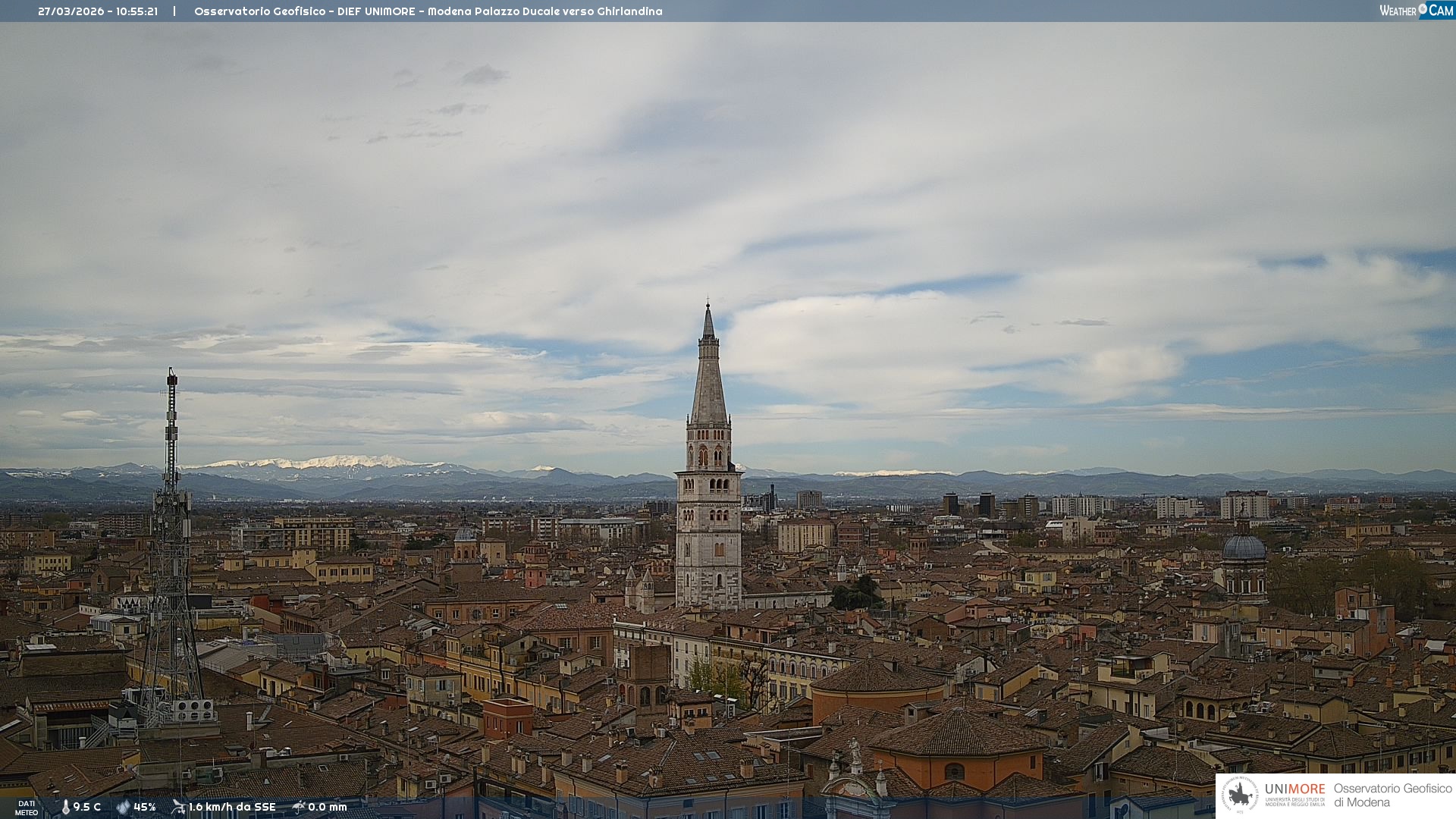Click the grey church dome
Viewport: 1456px width, 819px height.
click(x=1244, y=548)
